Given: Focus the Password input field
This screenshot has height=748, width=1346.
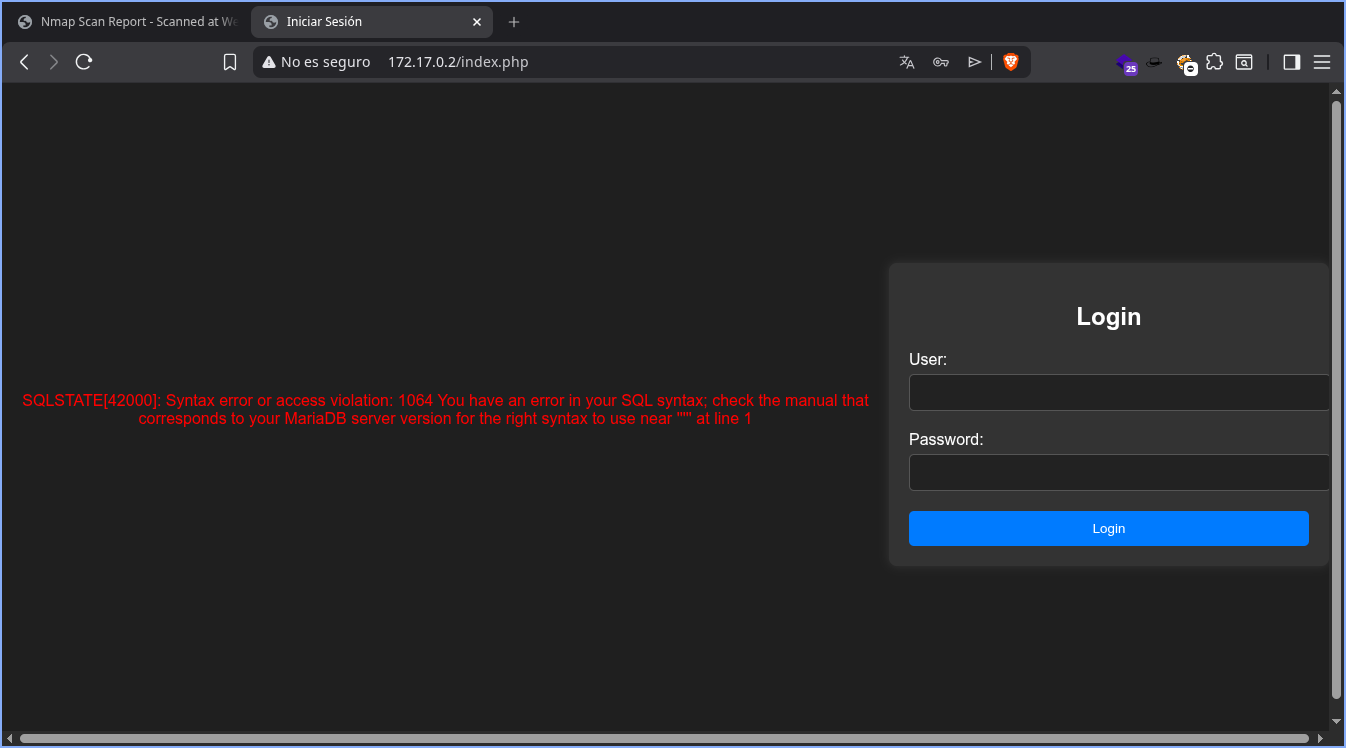Looking at the screenshot, I should click(1118, 473).
